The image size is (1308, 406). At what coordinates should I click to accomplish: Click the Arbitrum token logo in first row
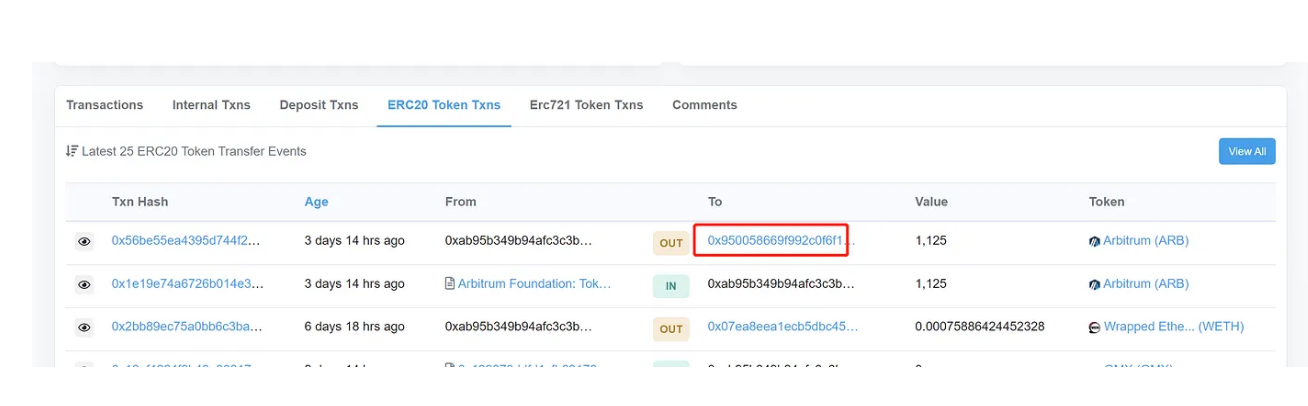coord(1095,241)
